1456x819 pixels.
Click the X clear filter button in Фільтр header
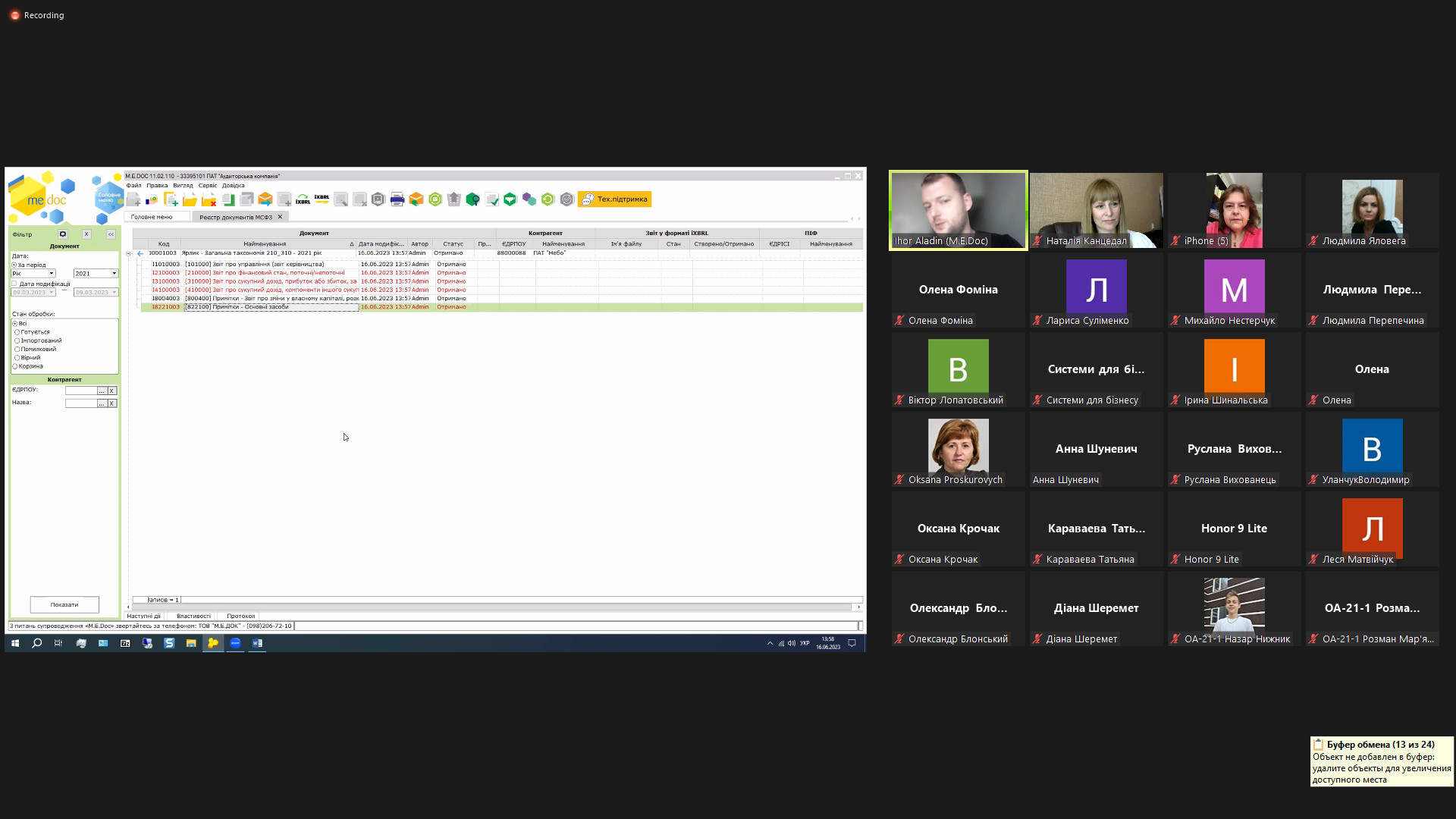tap(86, 234)
